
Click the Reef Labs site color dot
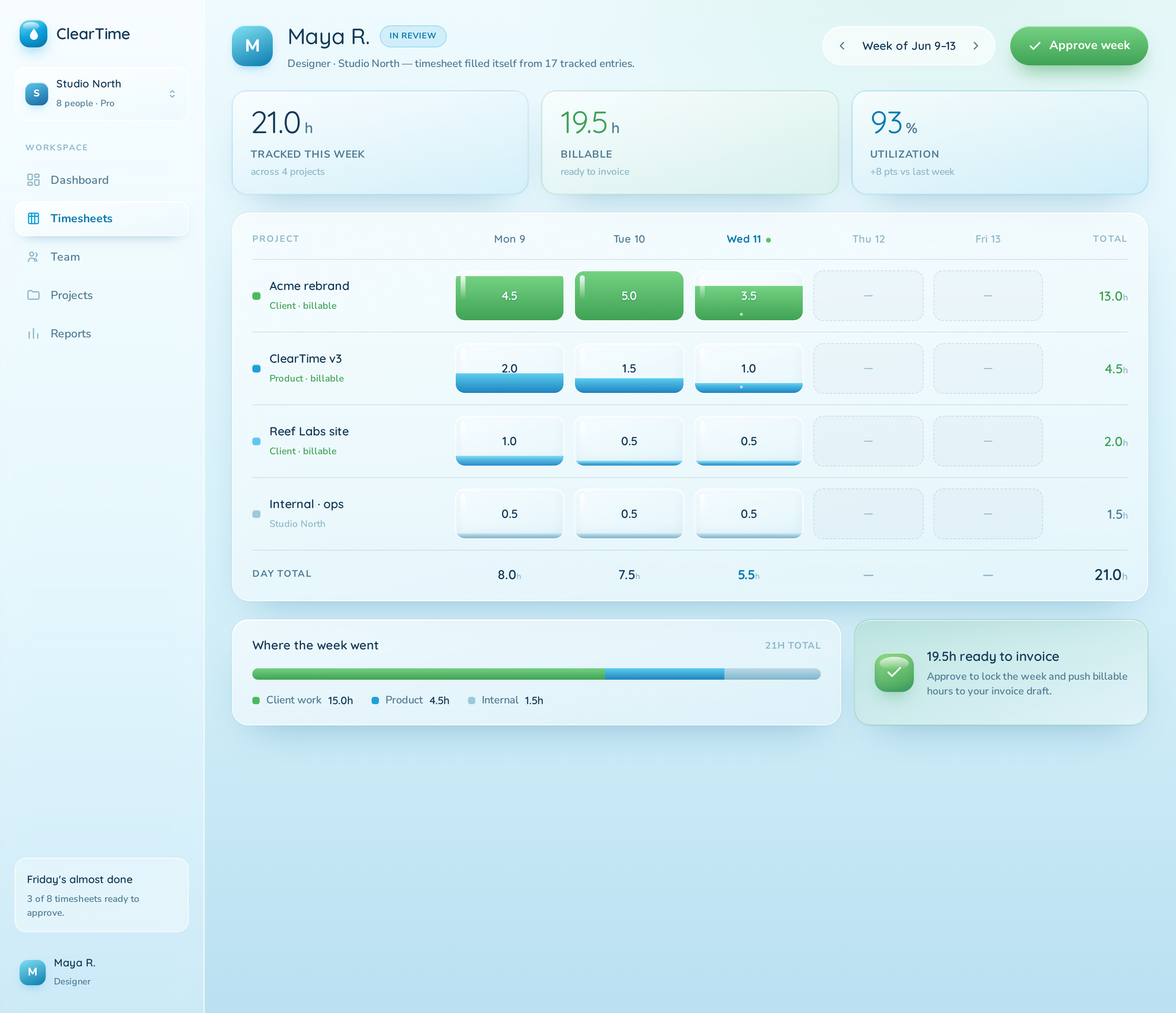[256, 441]
